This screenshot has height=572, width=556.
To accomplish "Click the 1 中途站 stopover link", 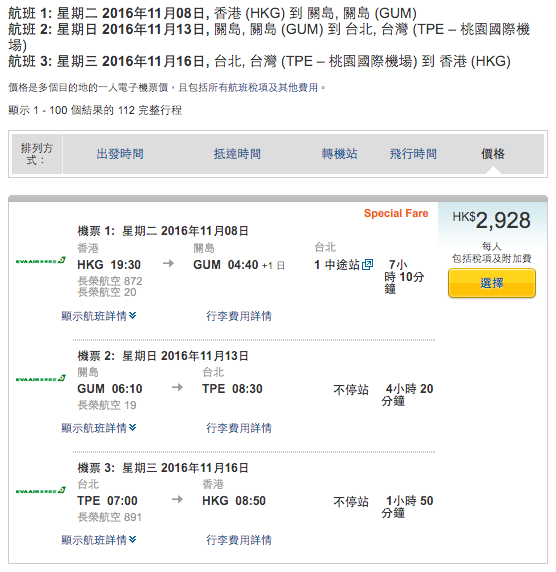I will (337, 265).
